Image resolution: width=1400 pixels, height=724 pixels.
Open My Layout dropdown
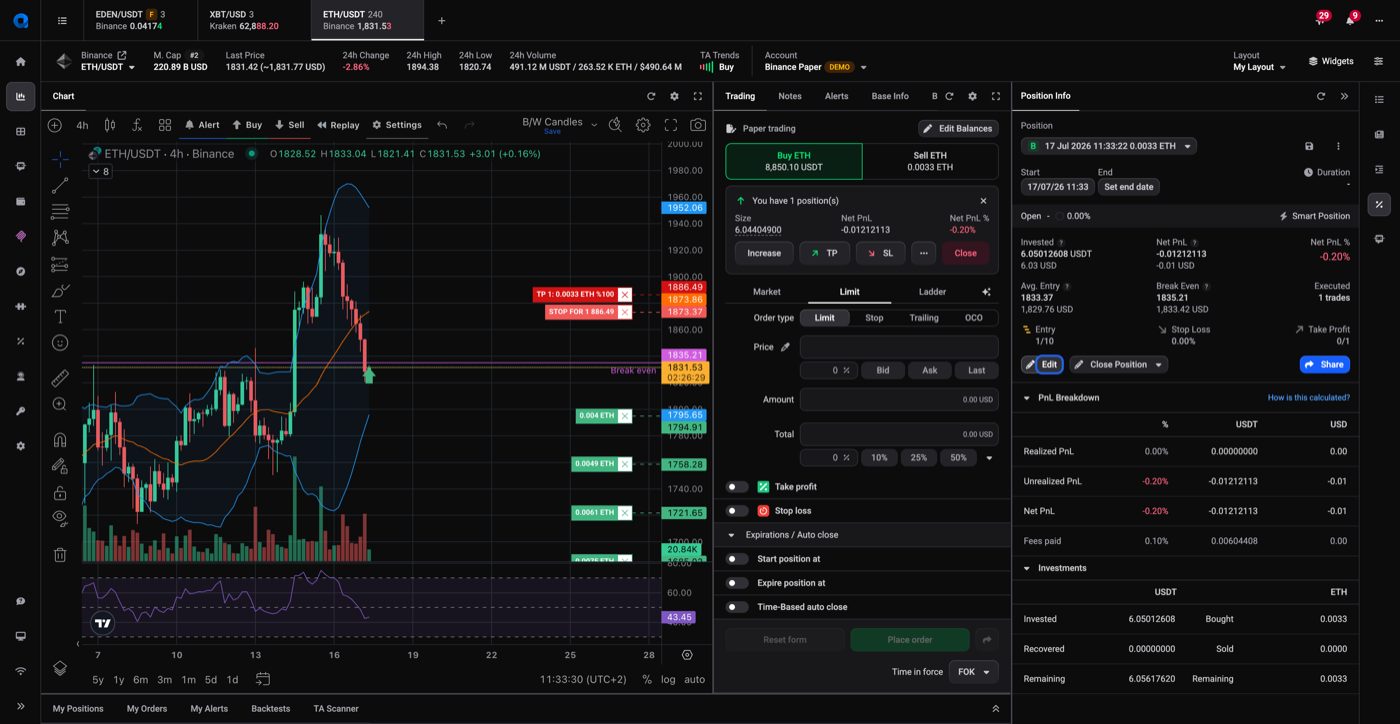[1260, 67]
